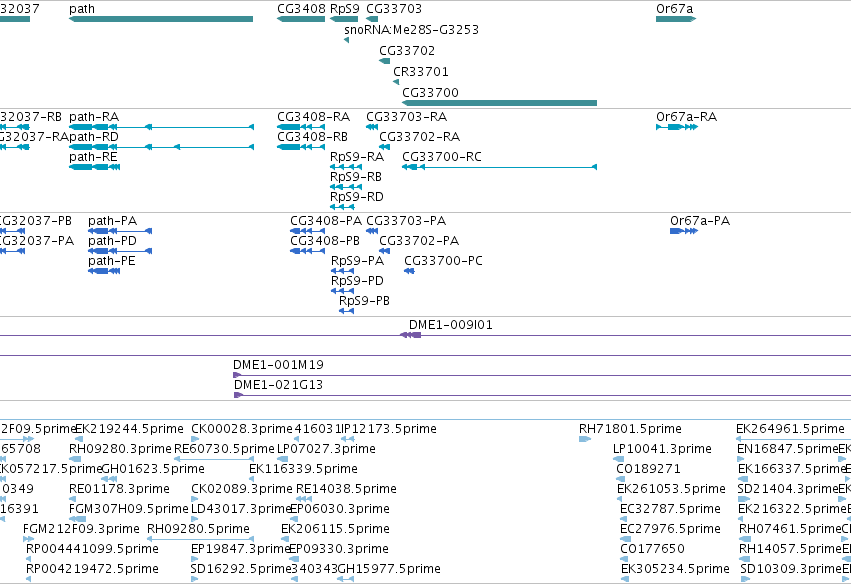Click the RpS9-PD protein feature
851x584 pixels.
[x=342, y=291]
